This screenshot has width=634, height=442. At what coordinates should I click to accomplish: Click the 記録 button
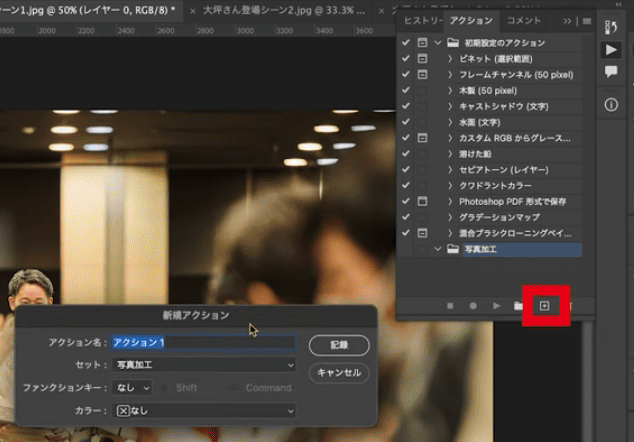click(x=339, y=344)
